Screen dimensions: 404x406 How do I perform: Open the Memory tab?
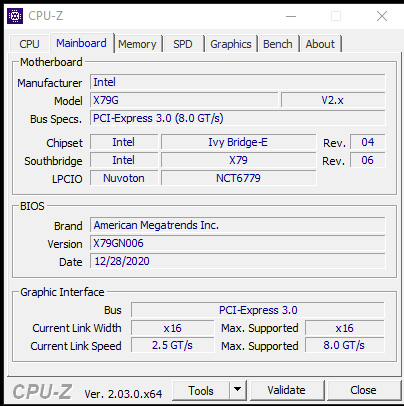[137, 44]
